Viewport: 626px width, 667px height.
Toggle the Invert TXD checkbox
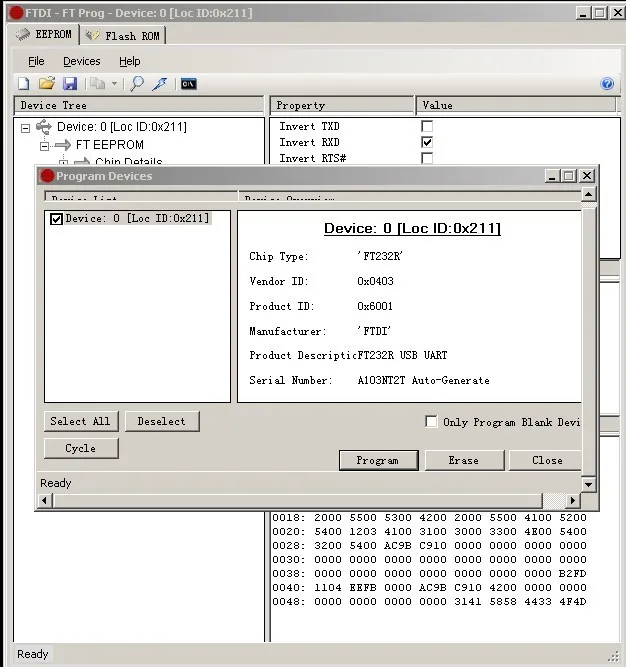point(427,127)
